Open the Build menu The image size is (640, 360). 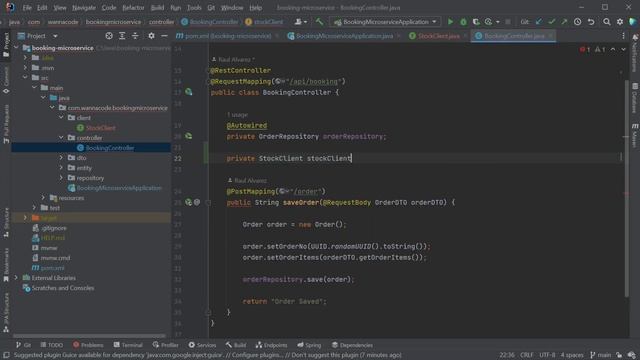[157, 8]
